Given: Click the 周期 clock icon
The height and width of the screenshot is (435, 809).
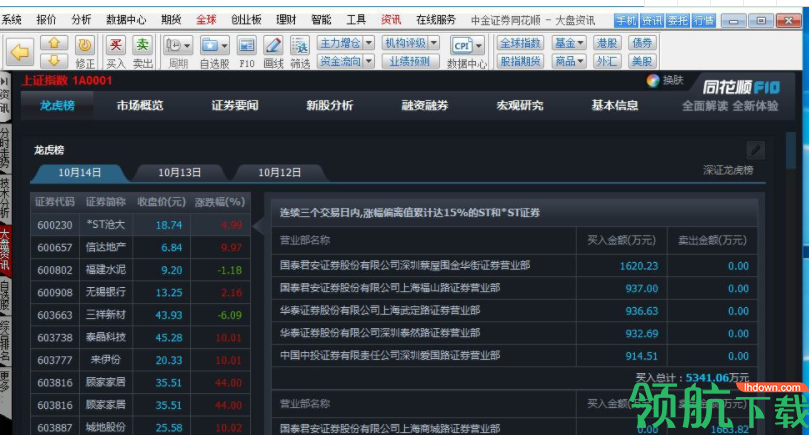Looking at the screenshot, I should click(173, 45).
